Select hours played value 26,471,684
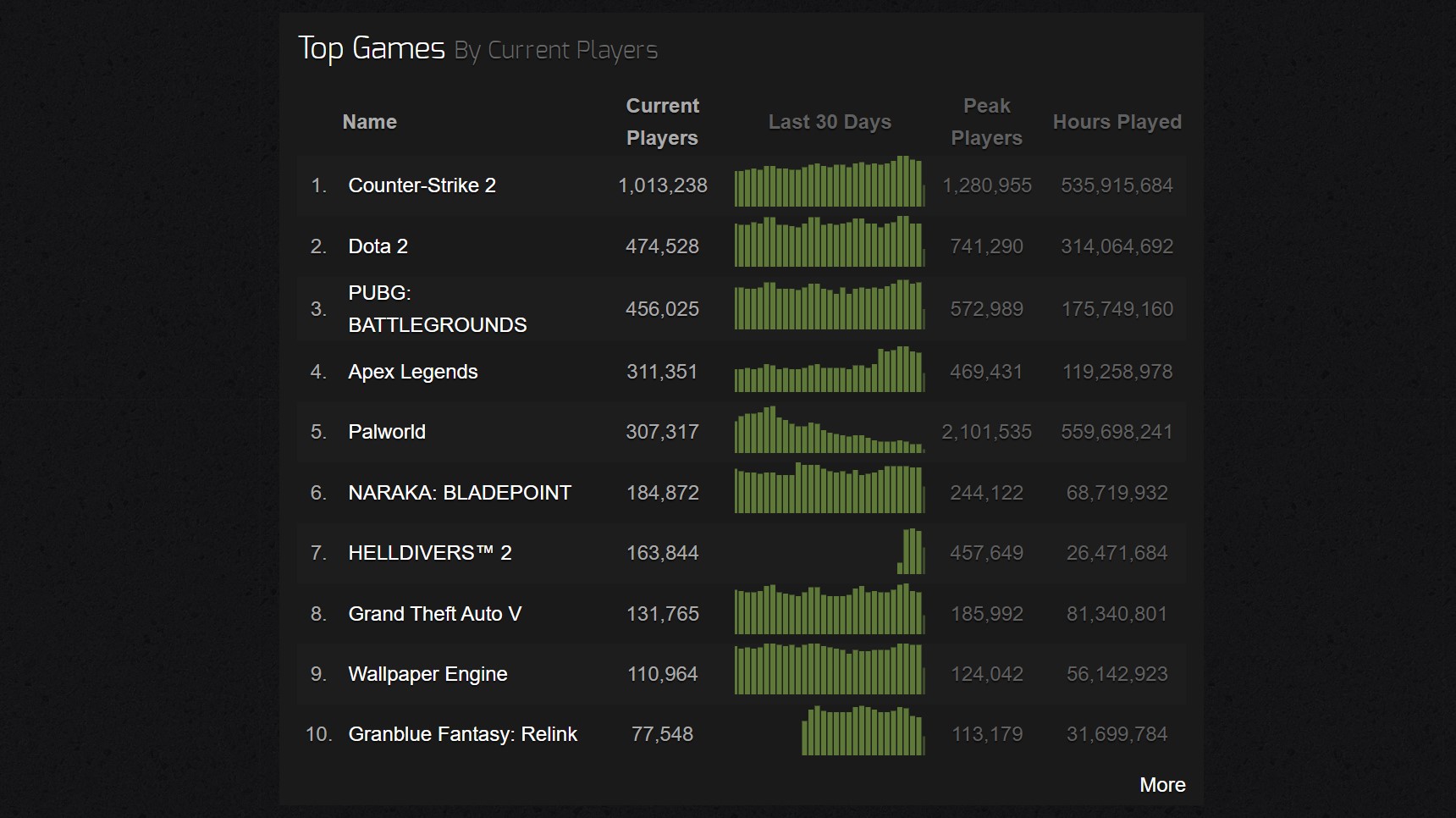 1117,553
